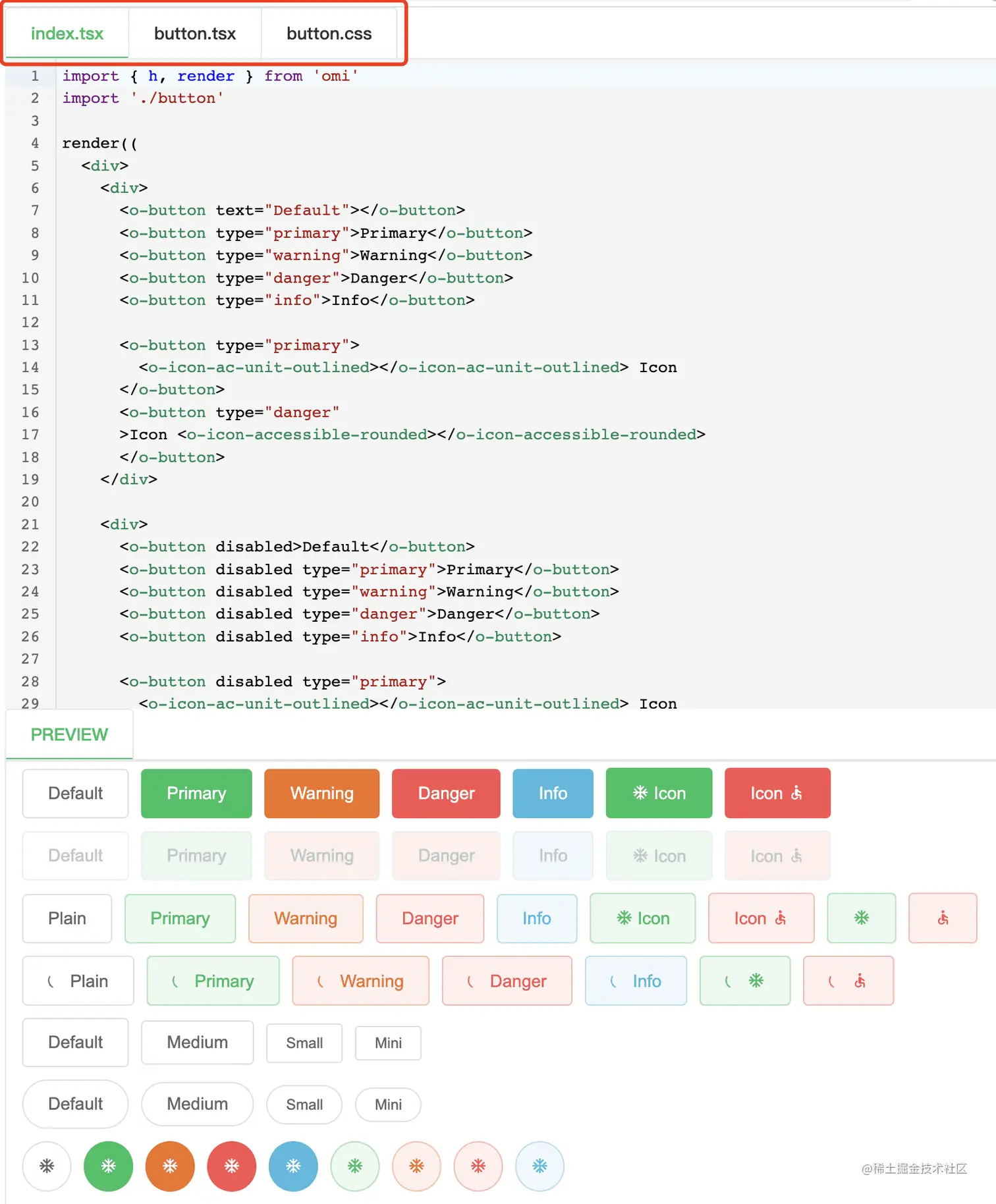Image resolution: width=996 pixels, height=1204 pixels.
Task: Click the plain red Icon accessibility button
Action: click(x=761, y=918)
